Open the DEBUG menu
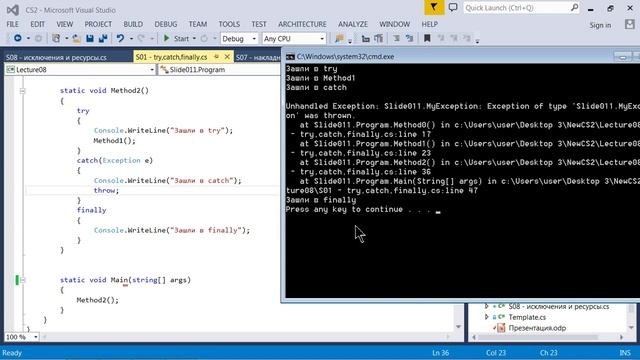 point(166,24)
